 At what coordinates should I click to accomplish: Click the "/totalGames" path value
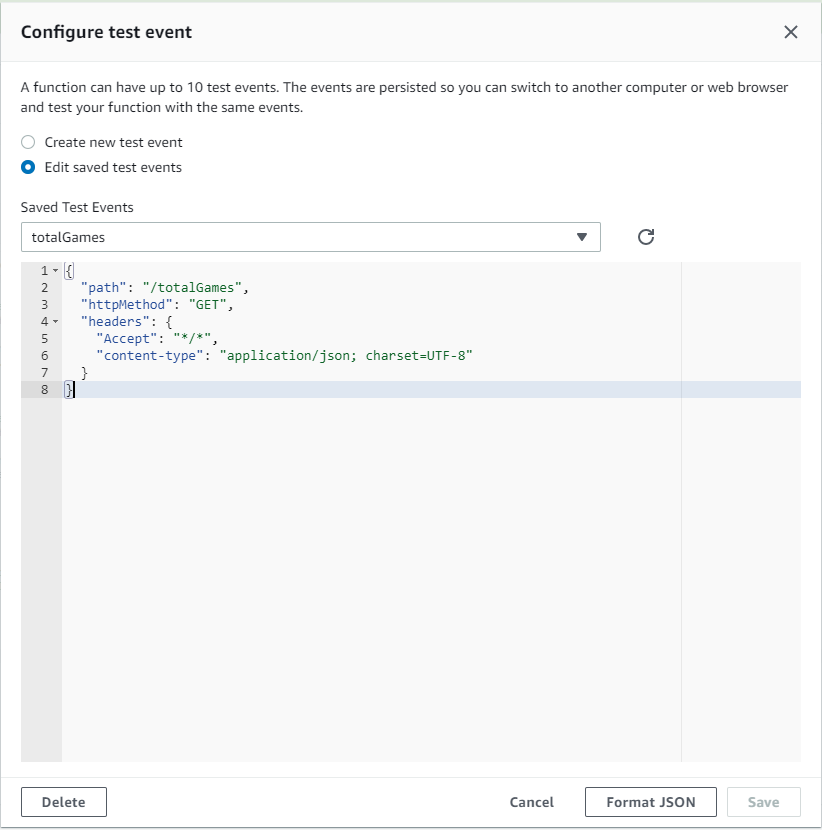tap(192, 287)
